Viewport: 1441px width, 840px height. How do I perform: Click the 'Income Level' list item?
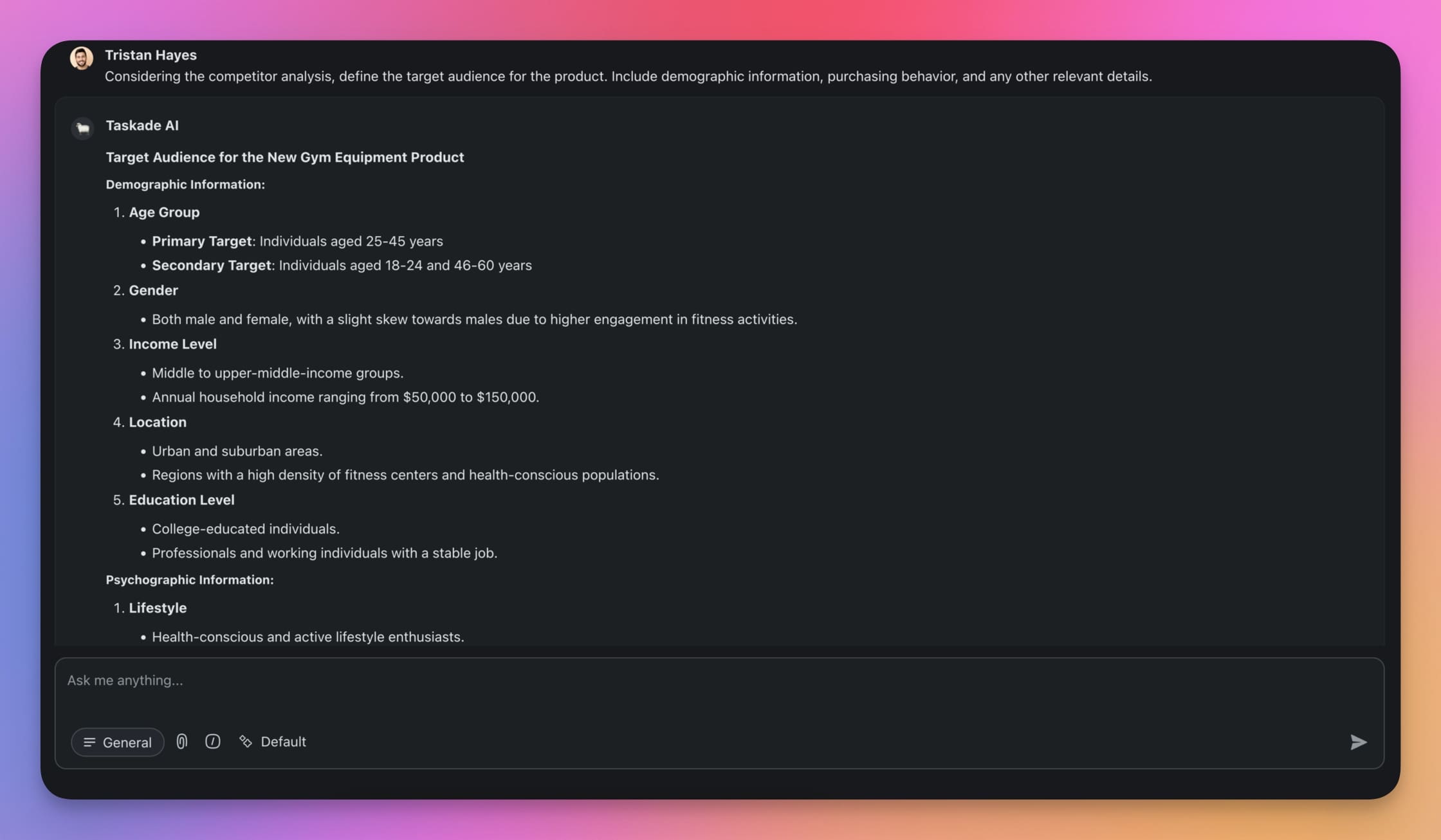(x=172, y=344)
